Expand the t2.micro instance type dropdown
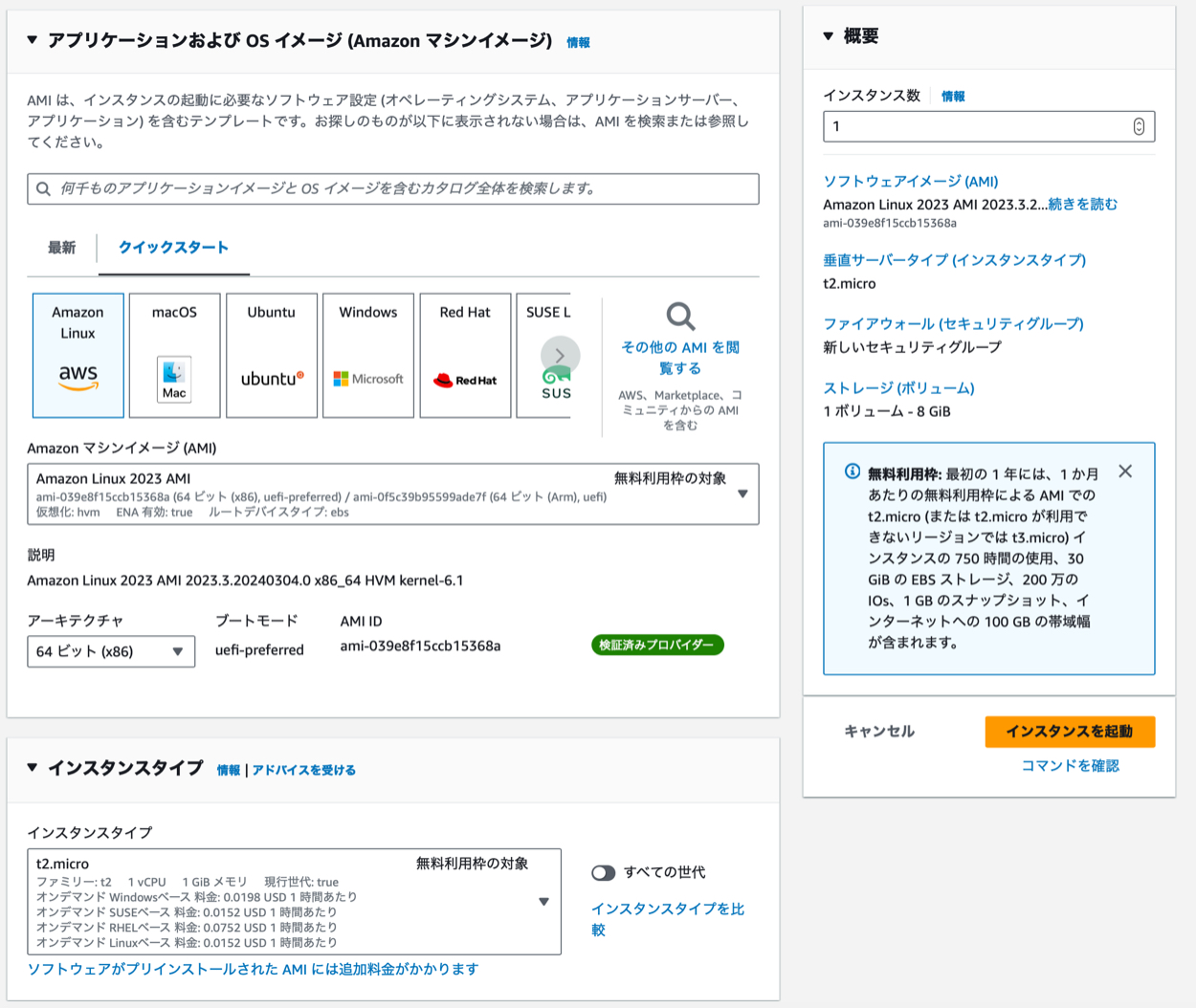The image size is (1196, 1008). (x=543, y=902)
